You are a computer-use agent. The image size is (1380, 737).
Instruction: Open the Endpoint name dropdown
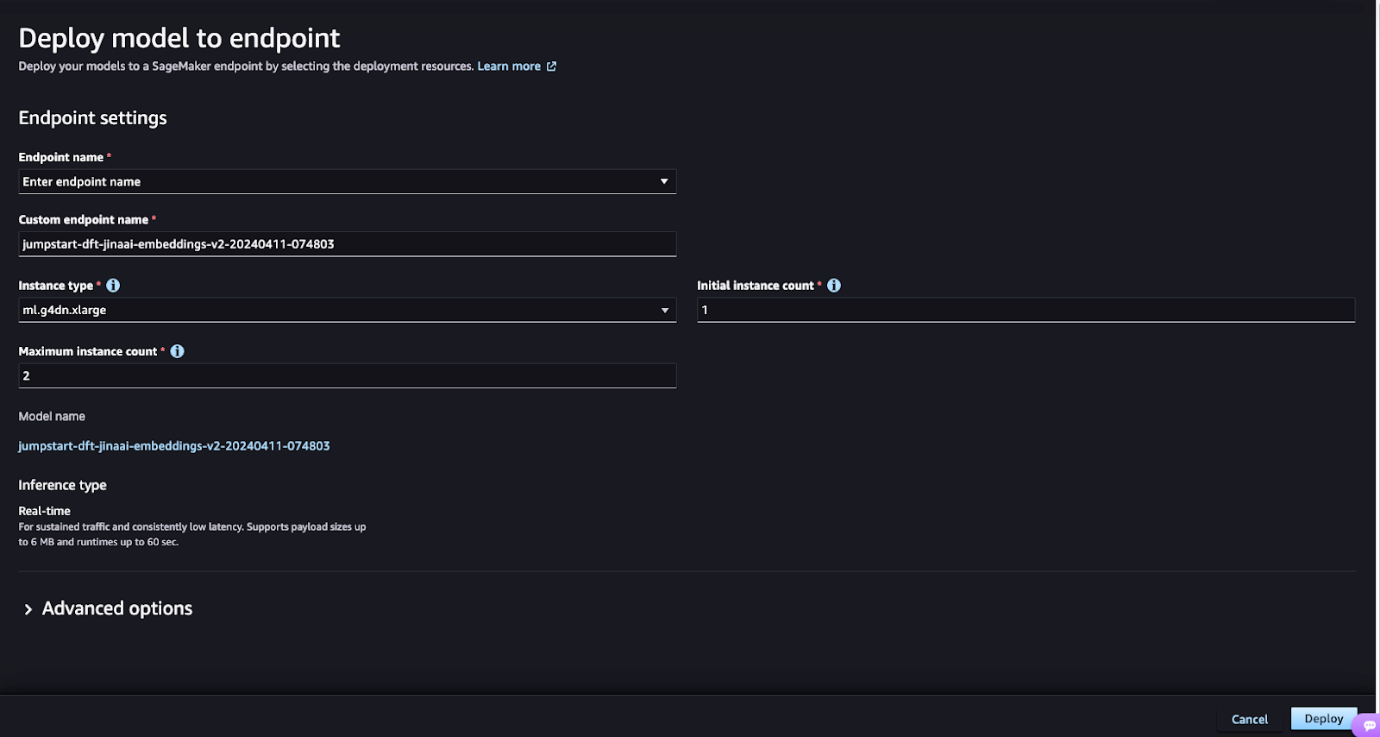[347, 181]
